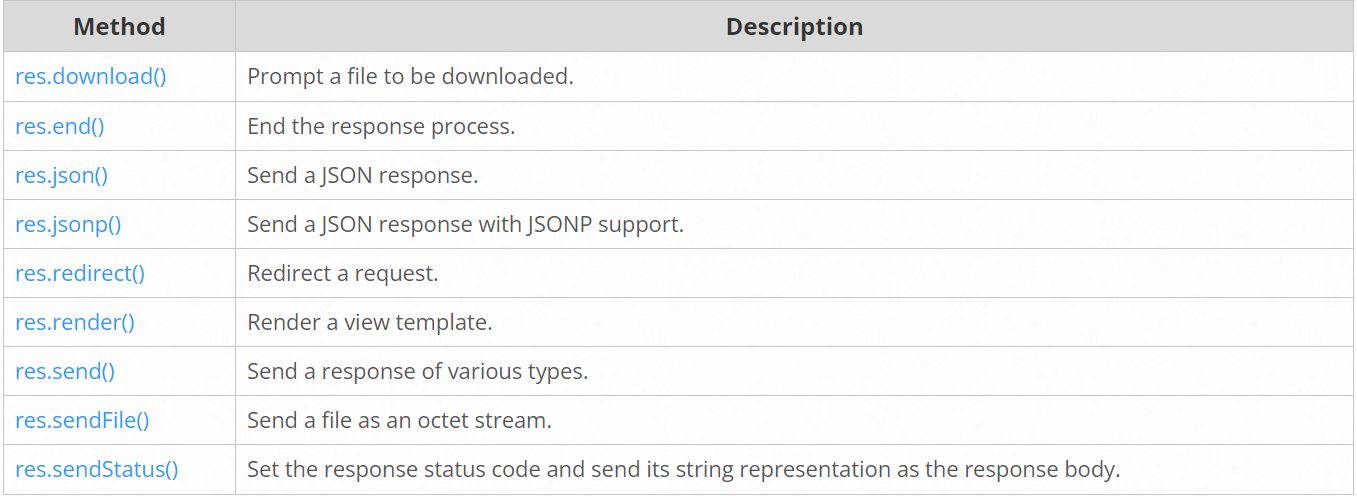Follow the res.sendFile() link
1357x496 pixels.
tap(82, 420)
